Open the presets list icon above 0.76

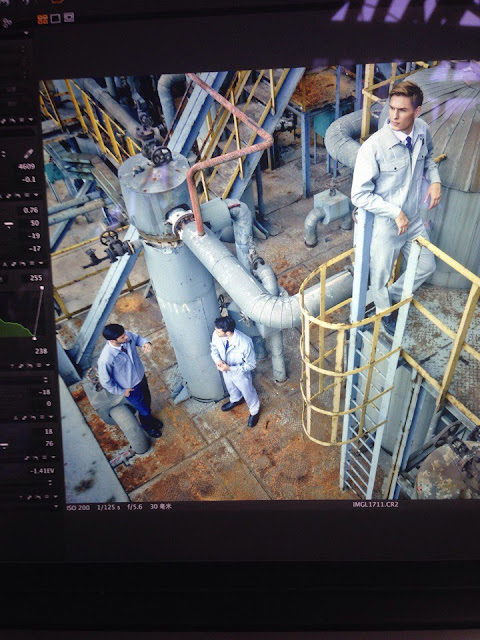pos(29,196)
